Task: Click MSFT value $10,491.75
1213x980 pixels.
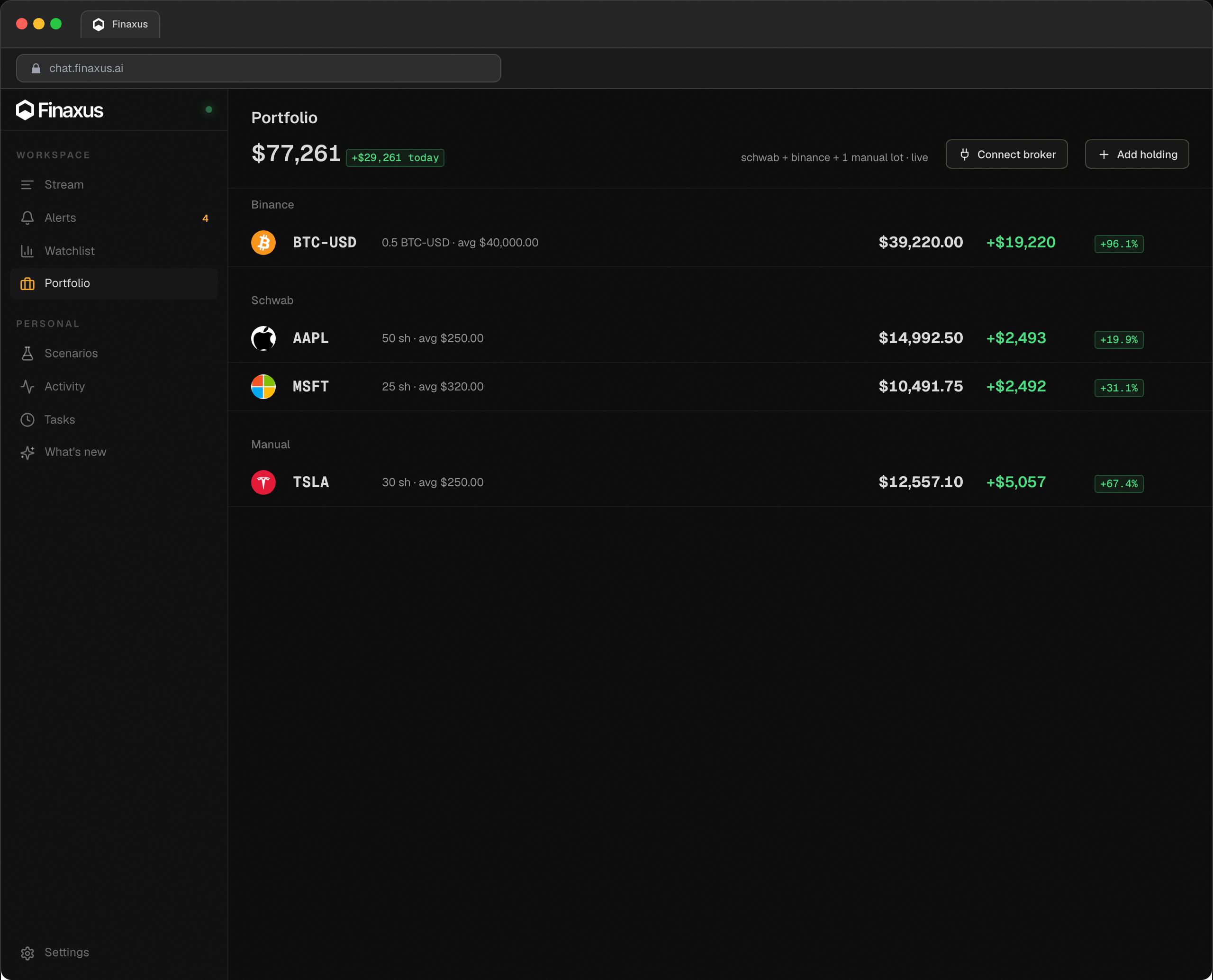Action: coord(921,386)
